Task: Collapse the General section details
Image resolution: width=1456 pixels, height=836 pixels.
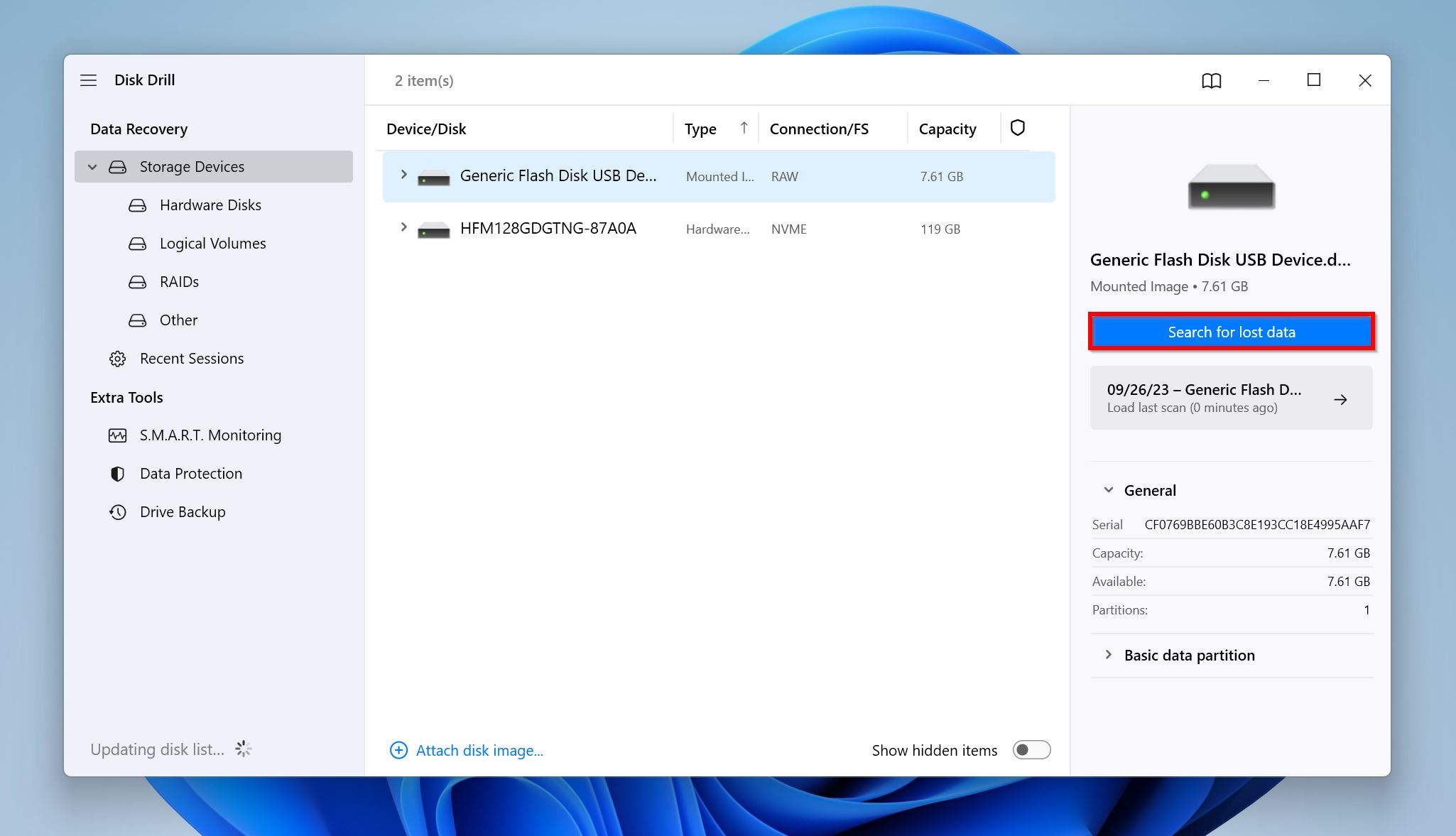Action: [x=1108, y=490]
